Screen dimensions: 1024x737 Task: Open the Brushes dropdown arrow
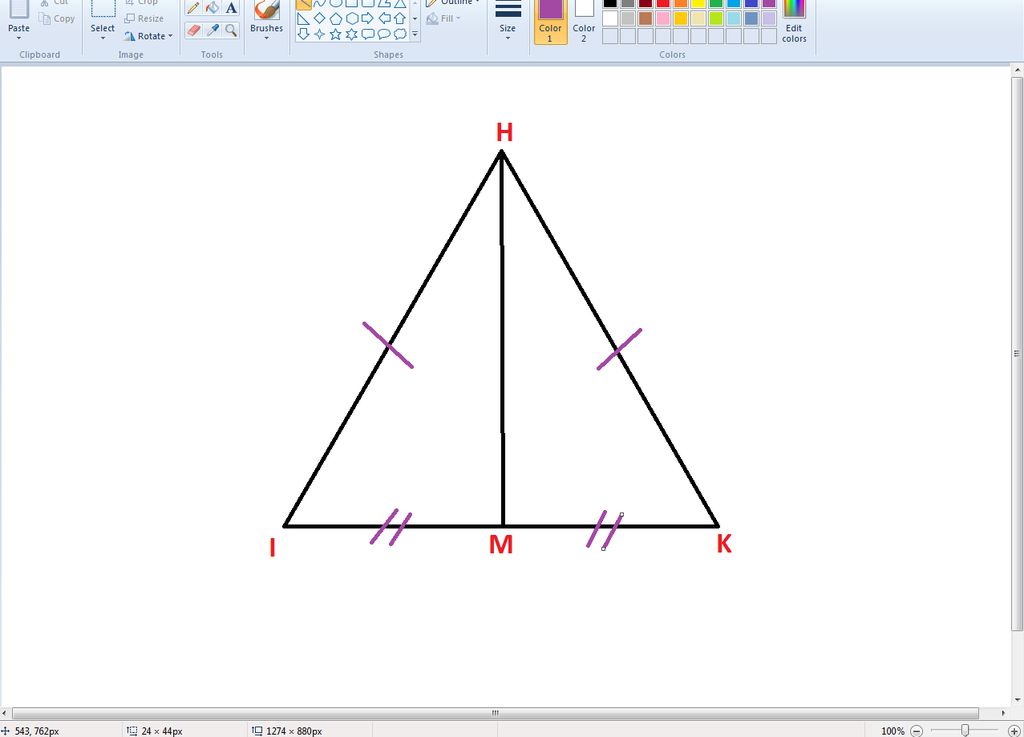266,39
